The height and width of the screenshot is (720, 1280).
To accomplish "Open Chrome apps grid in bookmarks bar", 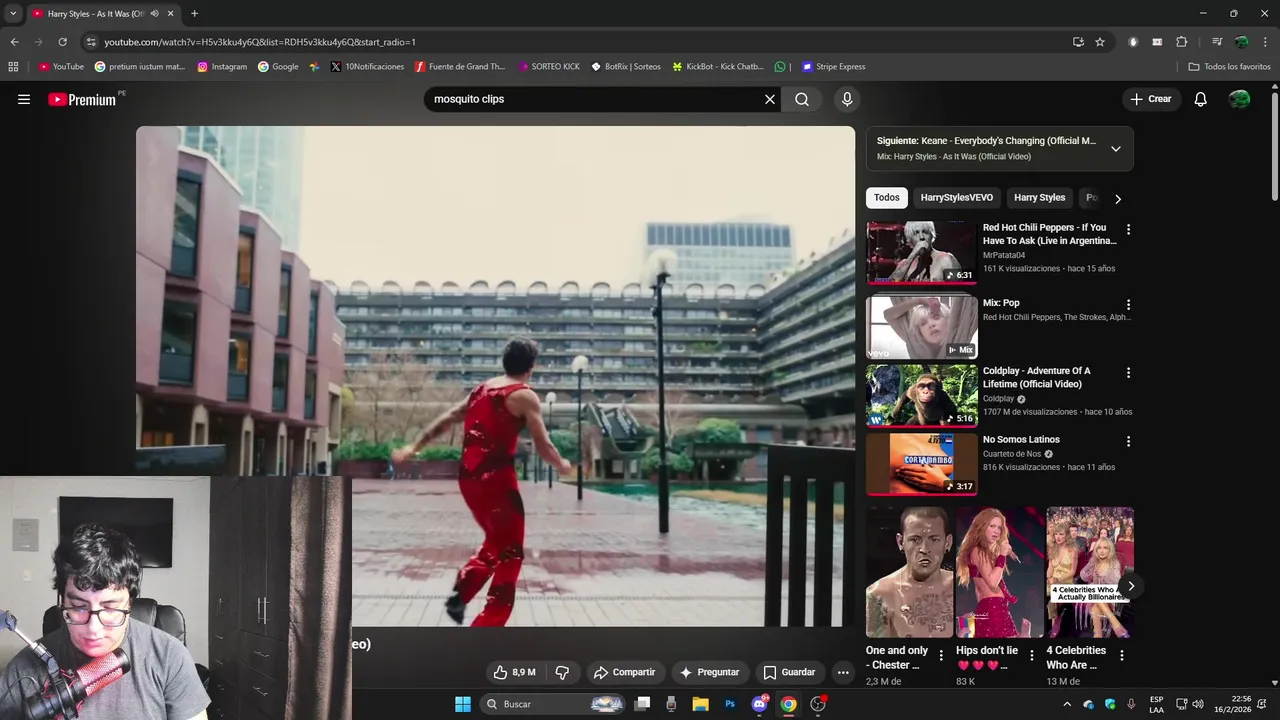I will (x=13, y=67).
